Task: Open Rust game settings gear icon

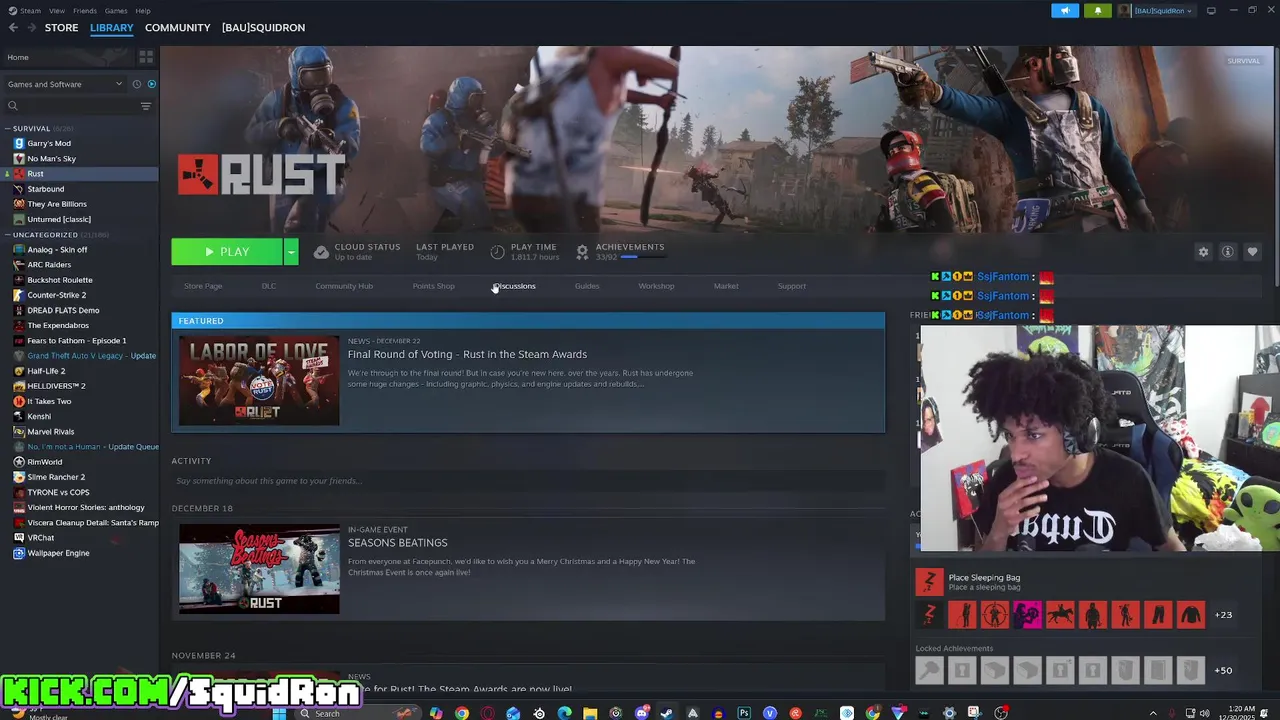Action: point(1203,252)
